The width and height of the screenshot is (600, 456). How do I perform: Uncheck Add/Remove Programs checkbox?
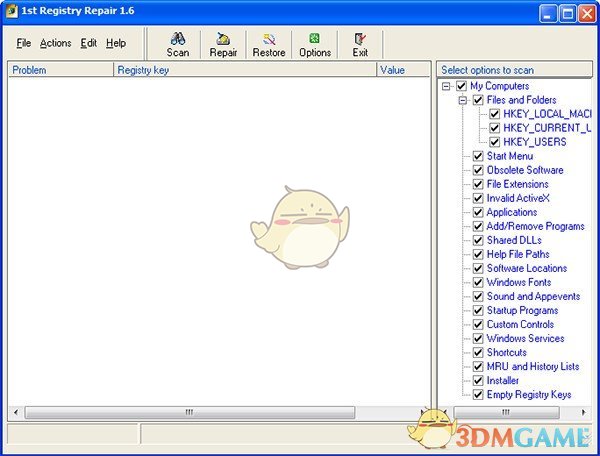pos(478,226)
